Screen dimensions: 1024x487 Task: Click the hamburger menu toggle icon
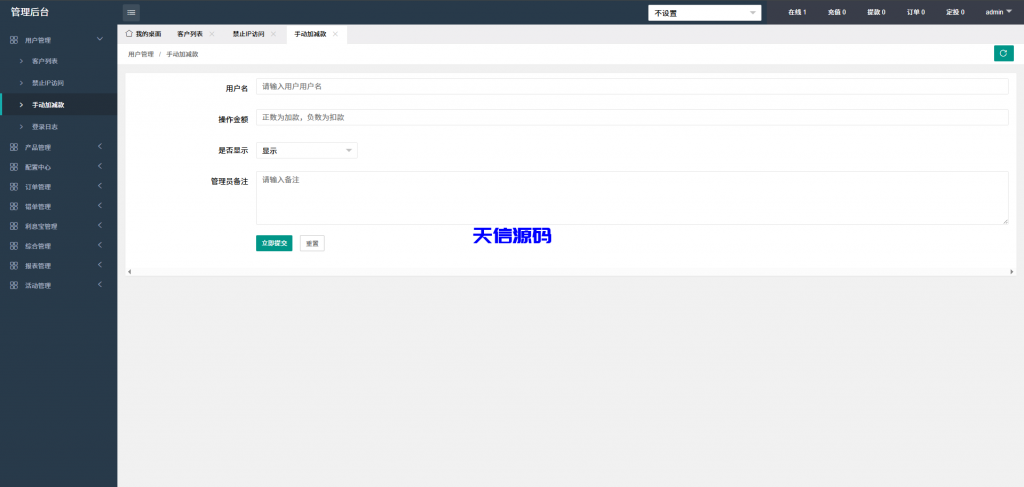tap(131, 12)
